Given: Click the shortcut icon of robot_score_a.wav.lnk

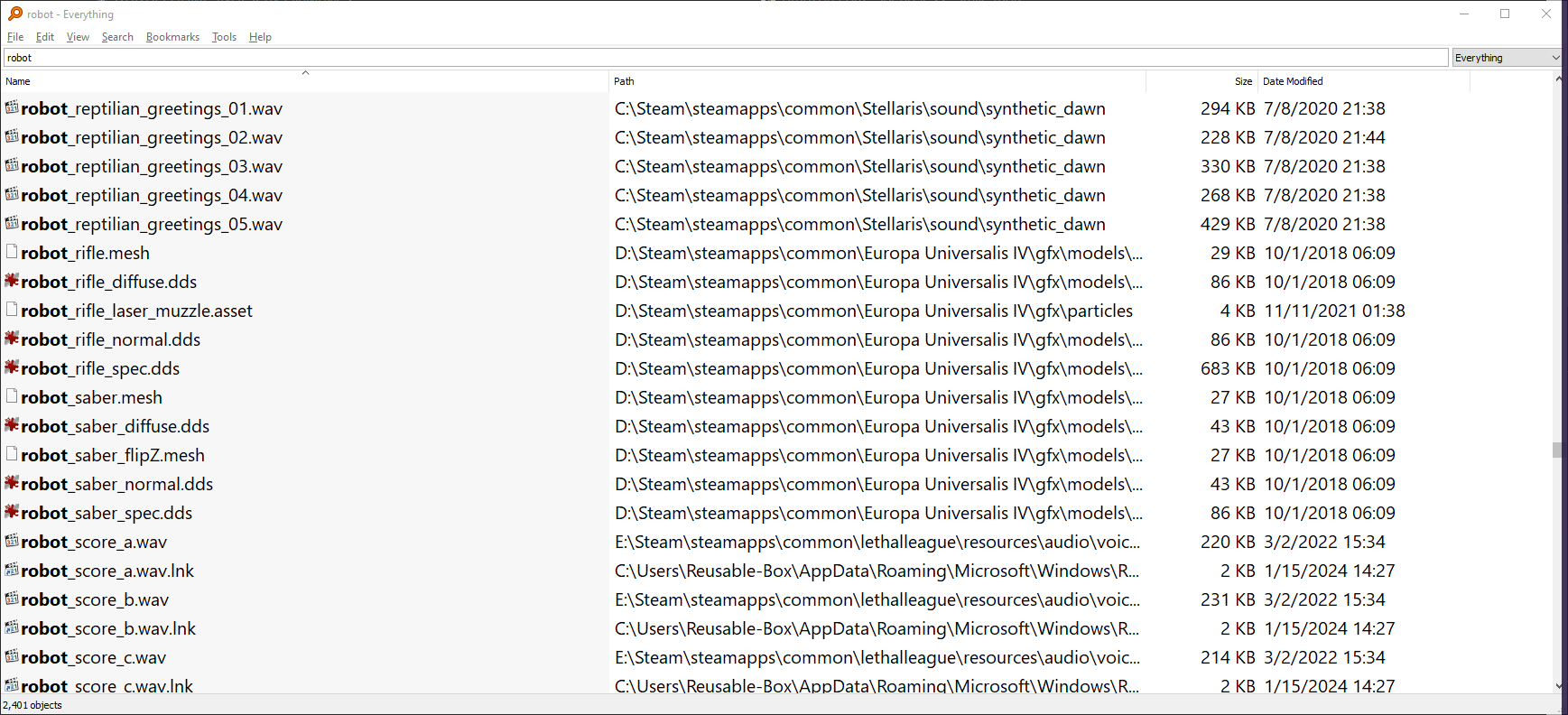Looking at the screenshot, I should (x=12, y=570).
